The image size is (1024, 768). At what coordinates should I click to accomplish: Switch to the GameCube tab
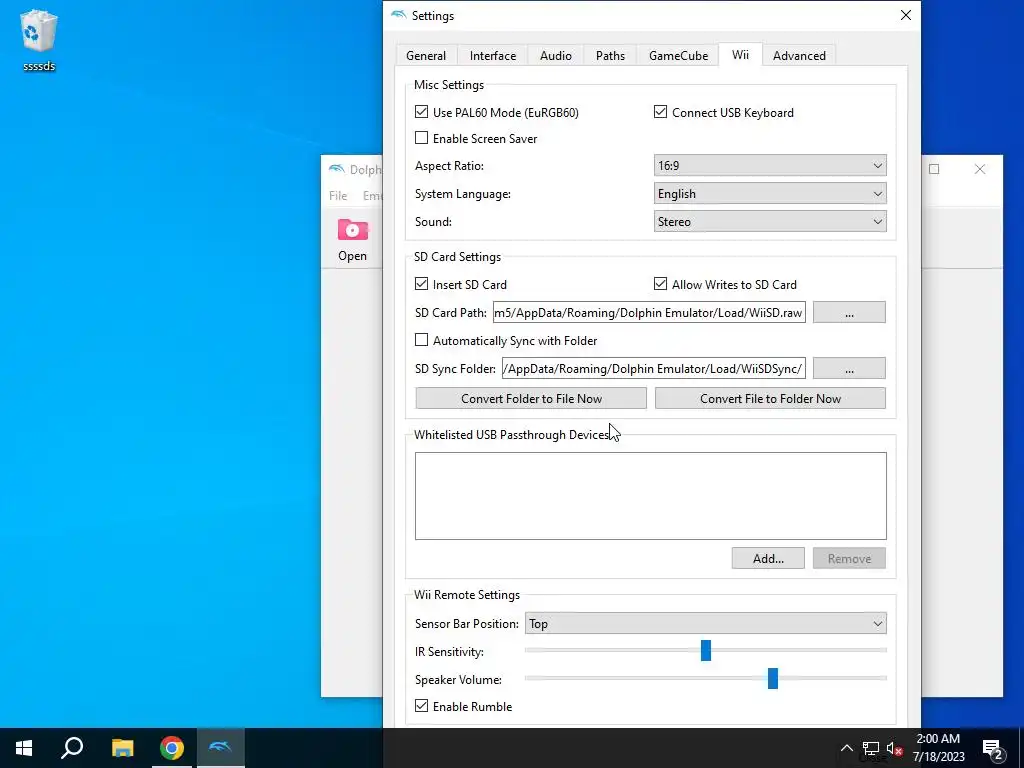[678, 56]
